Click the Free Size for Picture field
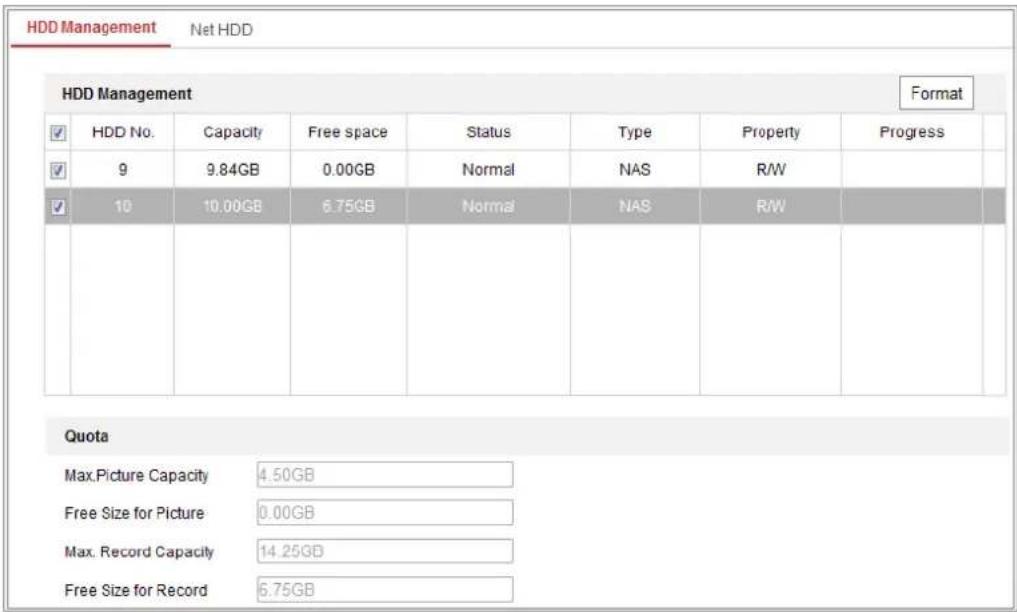Image resolution: width=1017 pixels, height=612 pixels. 385,513
